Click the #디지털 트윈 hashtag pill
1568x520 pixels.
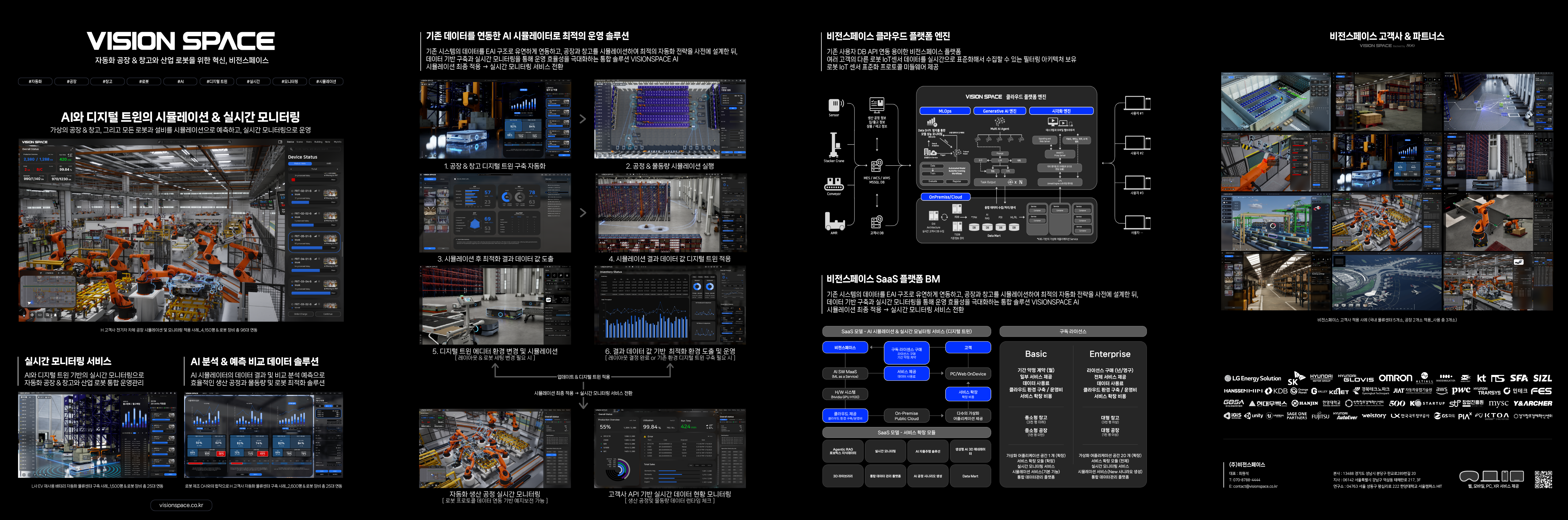pyautogui.click(x=217, y=81)
